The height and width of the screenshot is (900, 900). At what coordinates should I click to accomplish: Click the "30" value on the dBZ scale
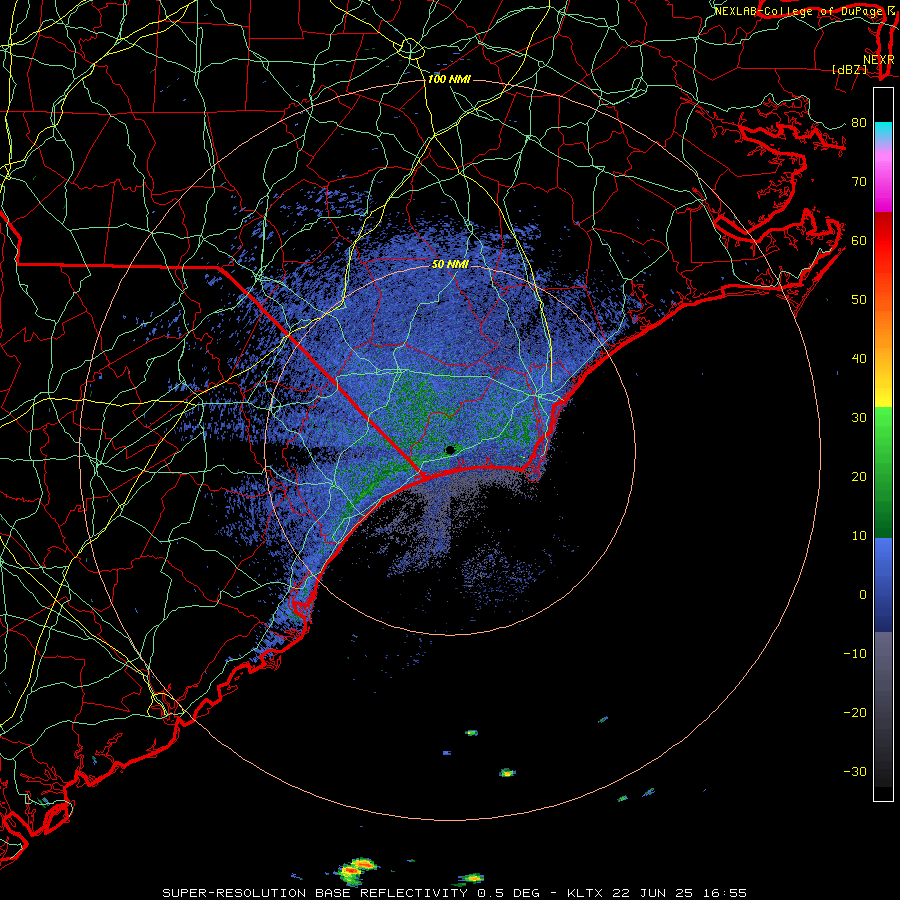[x=859, y=417]
